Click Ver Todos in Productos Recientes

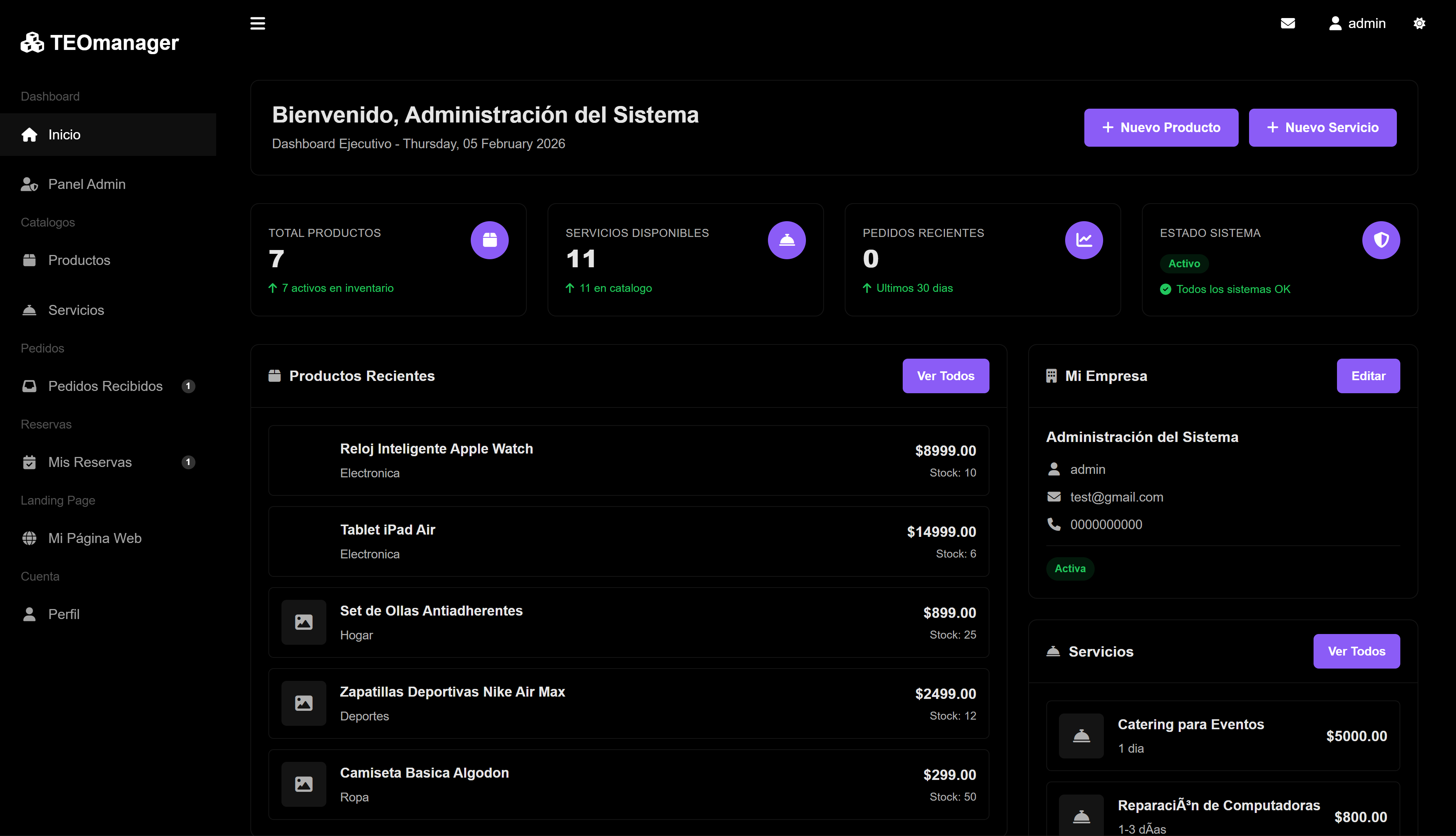point(945,376)
